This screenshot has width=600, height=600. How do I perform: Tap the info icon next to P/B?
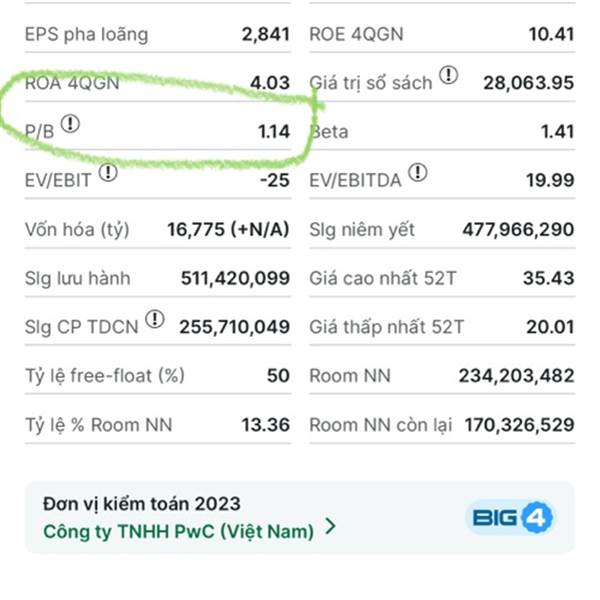(70, 124)
